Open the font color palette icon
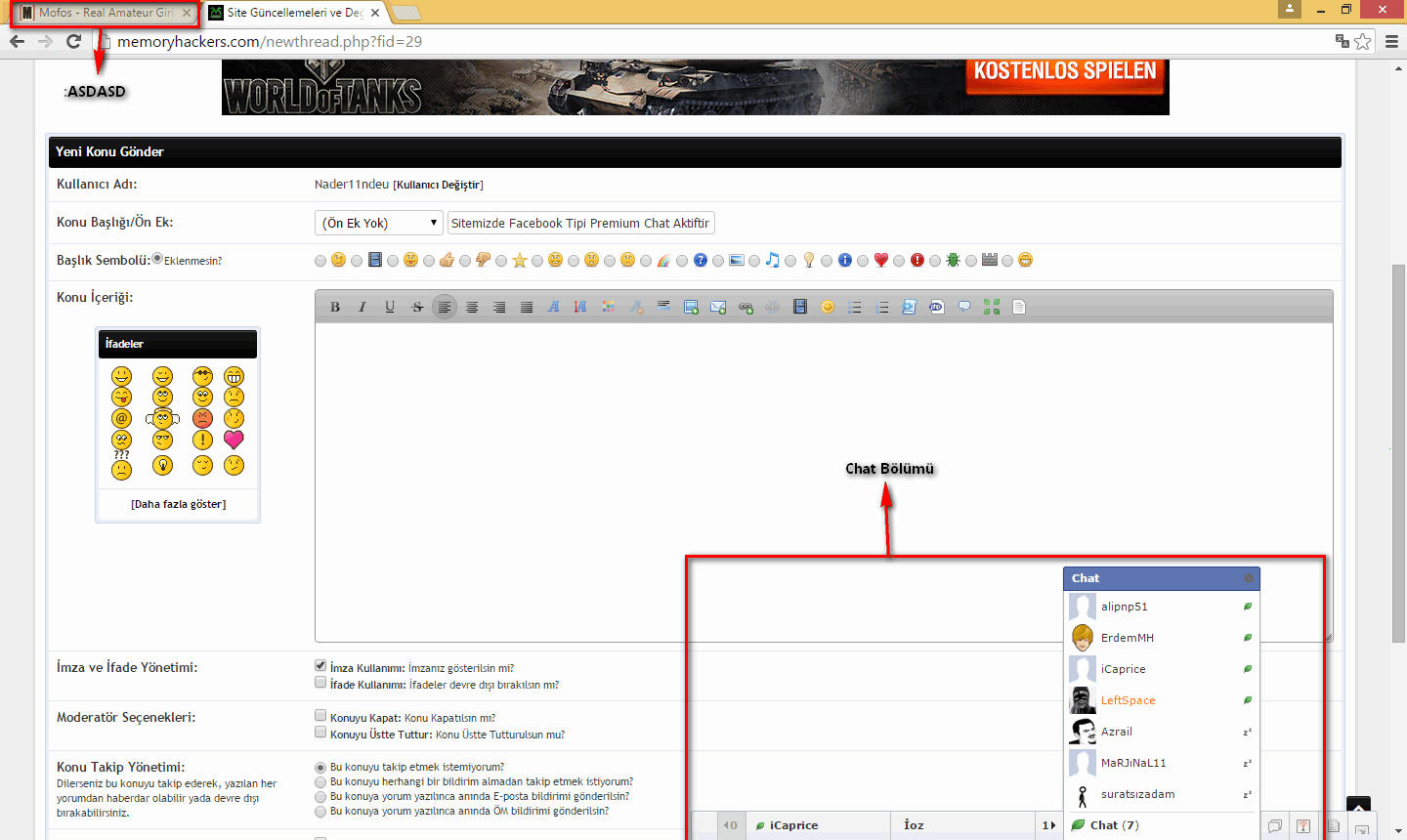The height and width of the screenshot is (840, 1407). click(x=609, y=307)
